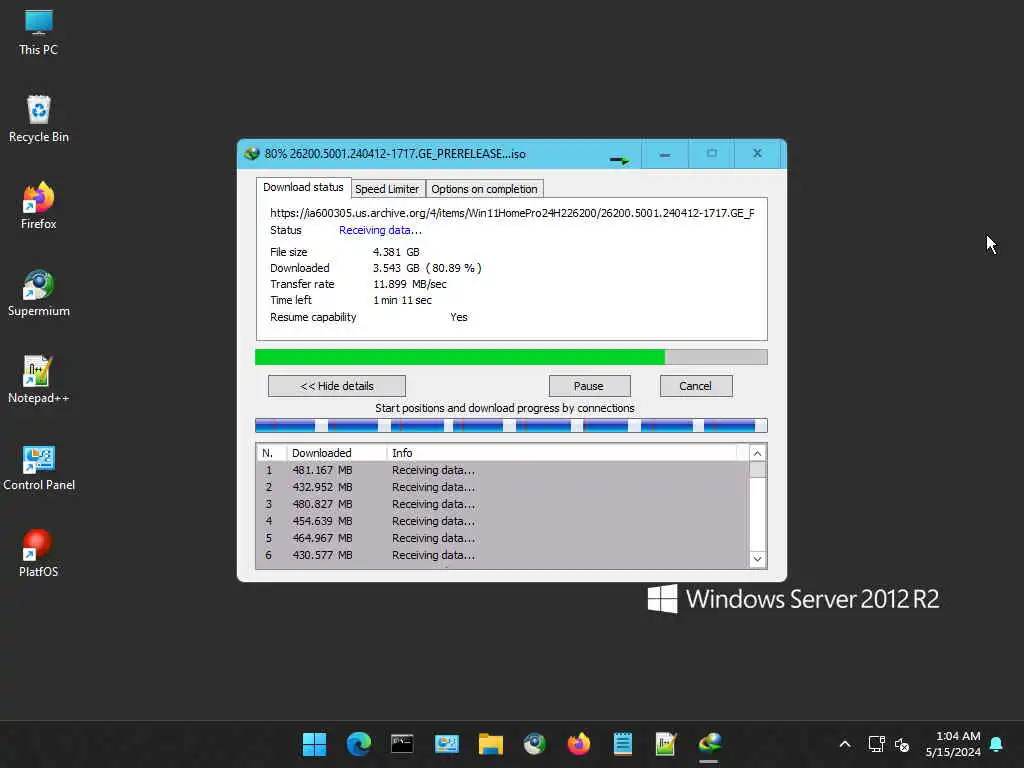The width and height of the screenshot is (1024, 768).
Task: Click scroll up arrow in connections list
Action: click(x=758, y=453)
